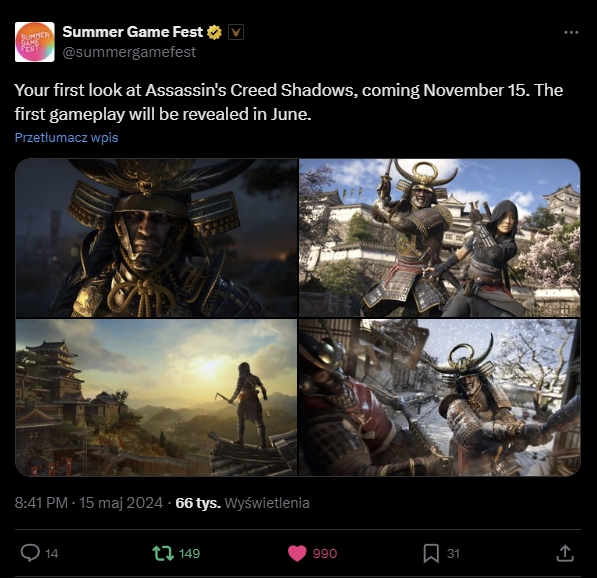Click the green retweet arrows icon
Image resolution: width=597 pixels, height=578 pixels.
(163, 553)
